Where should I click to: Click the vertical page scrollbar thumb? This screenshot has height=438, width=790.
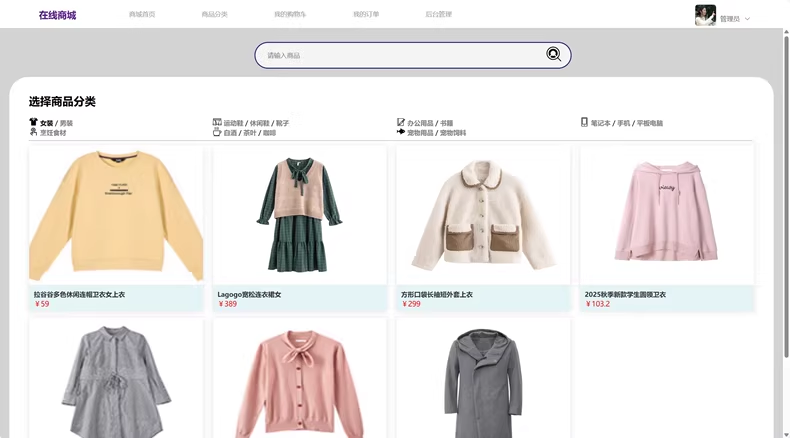(x=786, y=197)
